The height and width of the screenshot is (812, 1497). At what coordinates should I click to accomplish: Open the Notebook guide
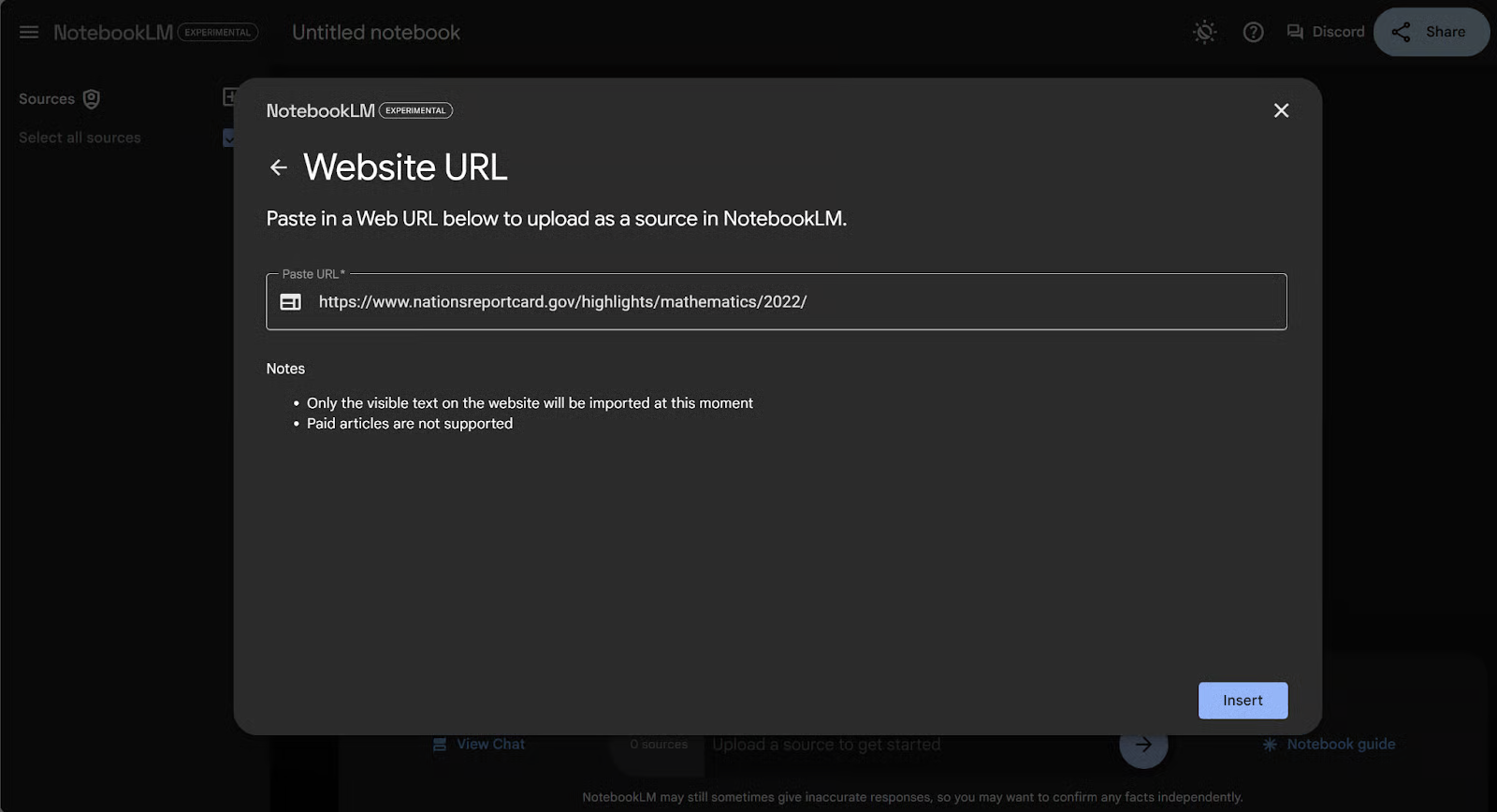click(x=1329, y=745)
